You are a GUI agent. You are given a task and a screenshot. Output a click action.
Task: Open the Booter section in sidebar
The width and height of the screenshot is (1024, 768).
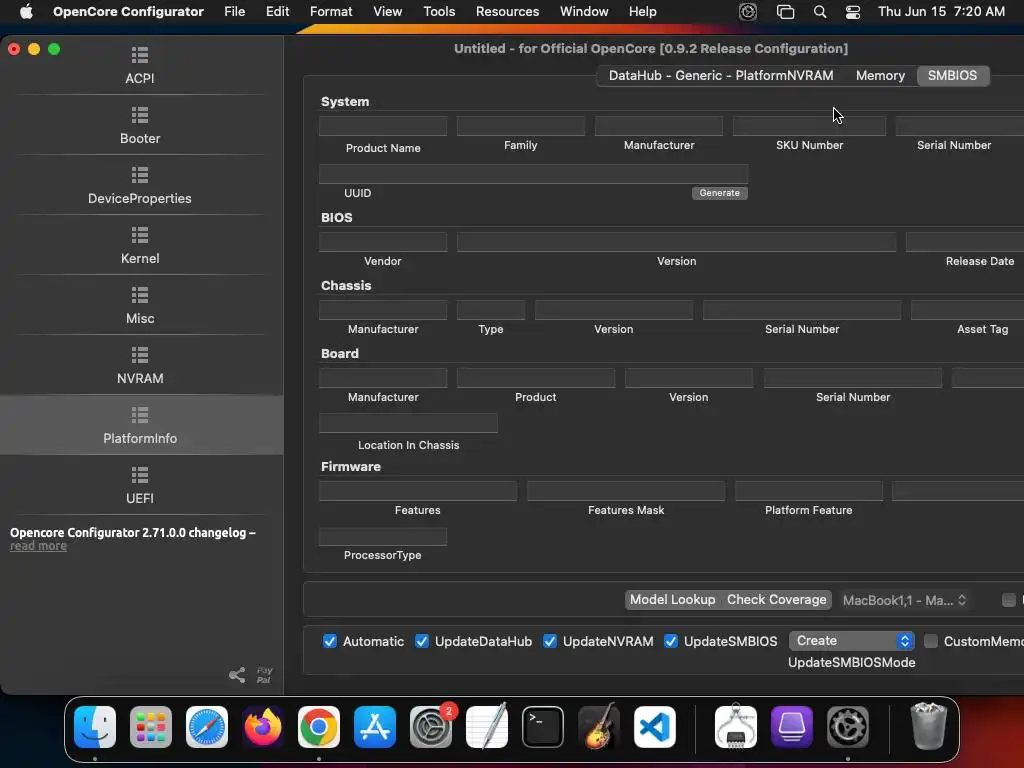(140, 125)
